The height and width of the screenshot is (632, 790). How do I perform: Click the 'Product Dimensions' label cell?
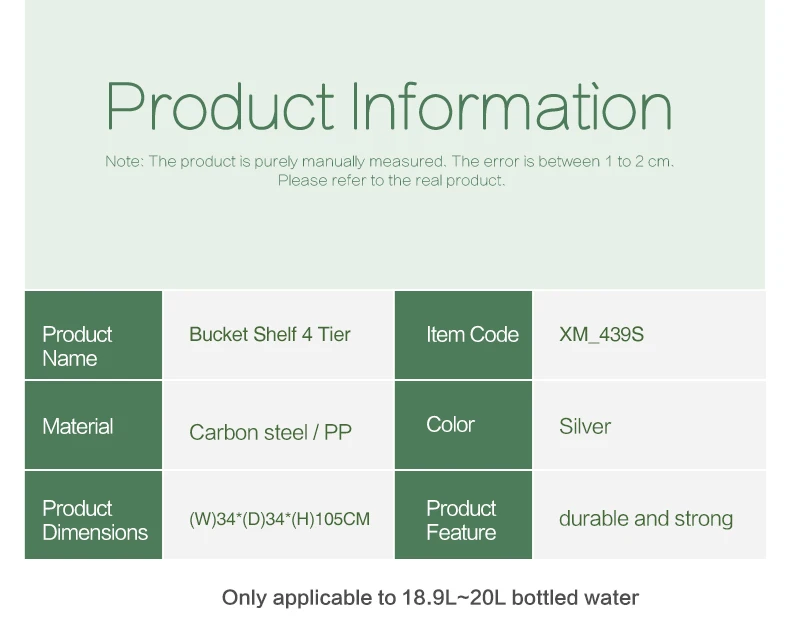tap(93, 515)
